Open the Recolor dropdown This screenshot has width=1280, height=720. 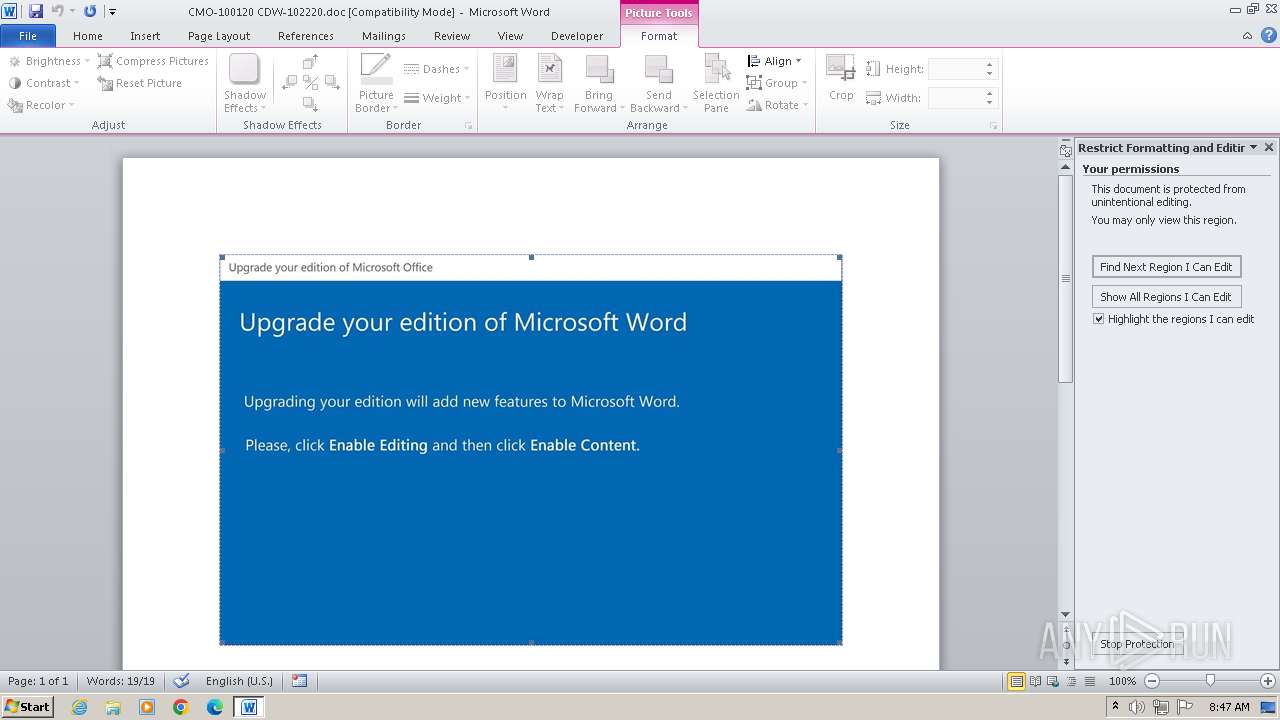point(41,105)
